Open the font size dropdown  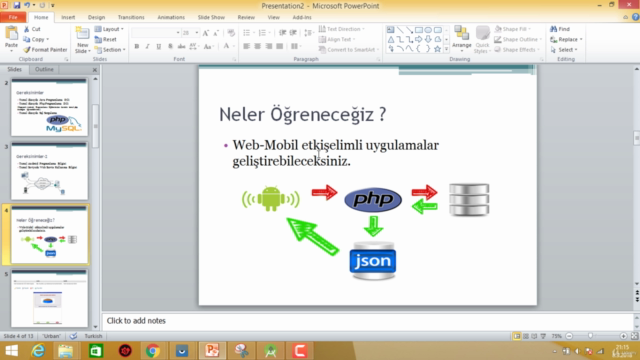[x=197, y=33]
